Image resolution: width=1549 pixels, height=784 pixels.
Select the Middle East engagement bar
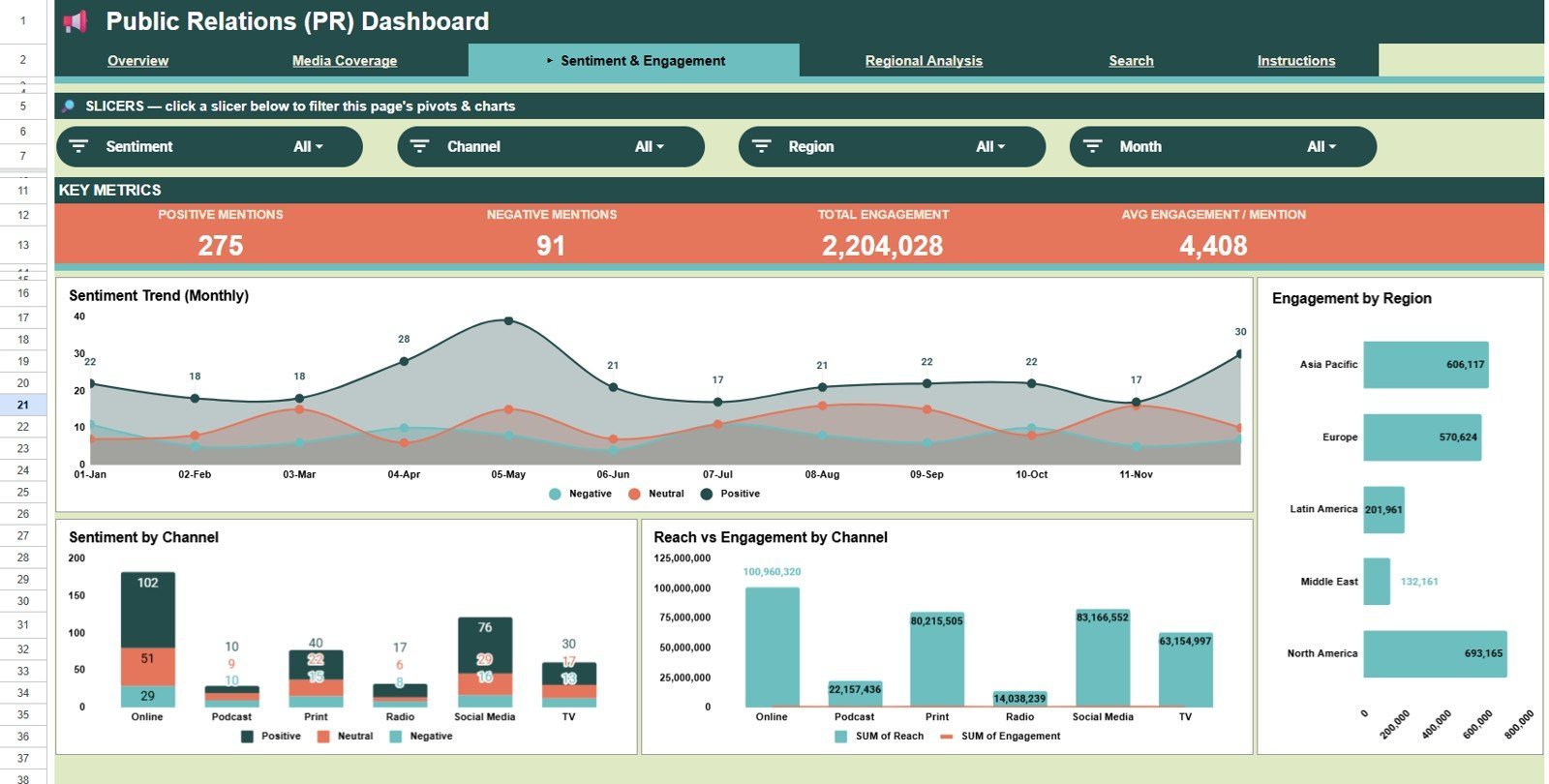(x=1377, y=582)
